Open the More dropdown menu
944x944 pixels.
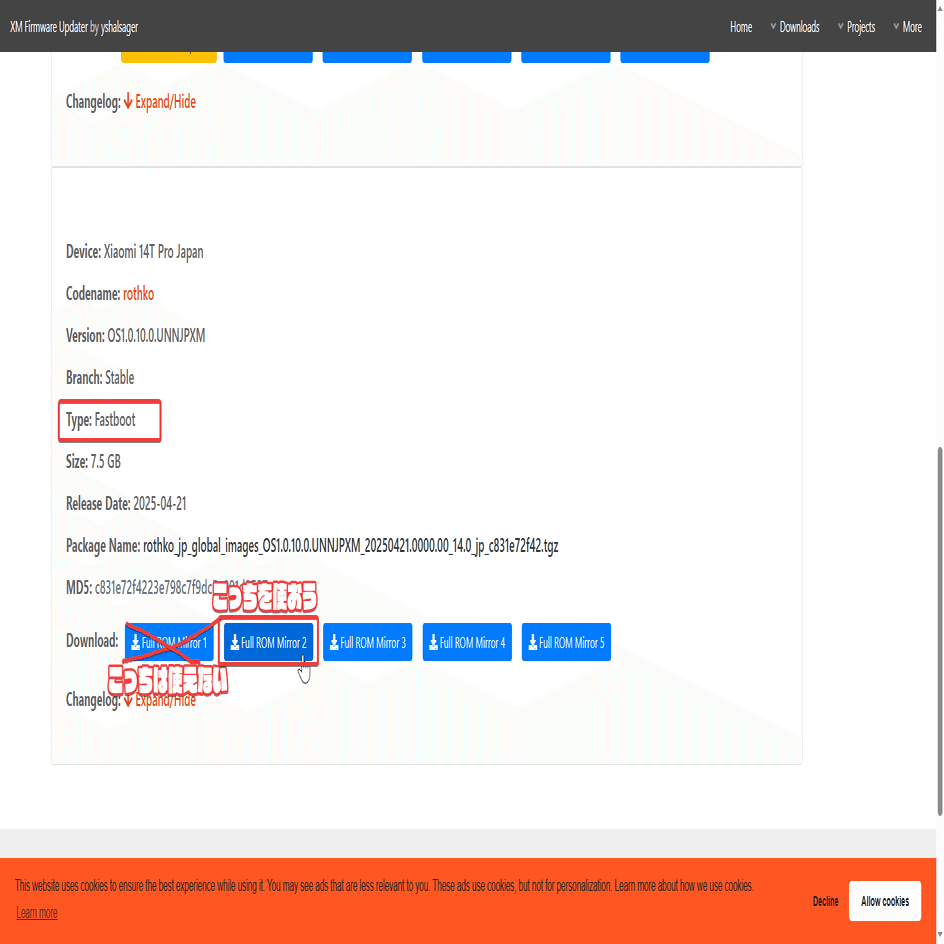(x=907, y=27)
